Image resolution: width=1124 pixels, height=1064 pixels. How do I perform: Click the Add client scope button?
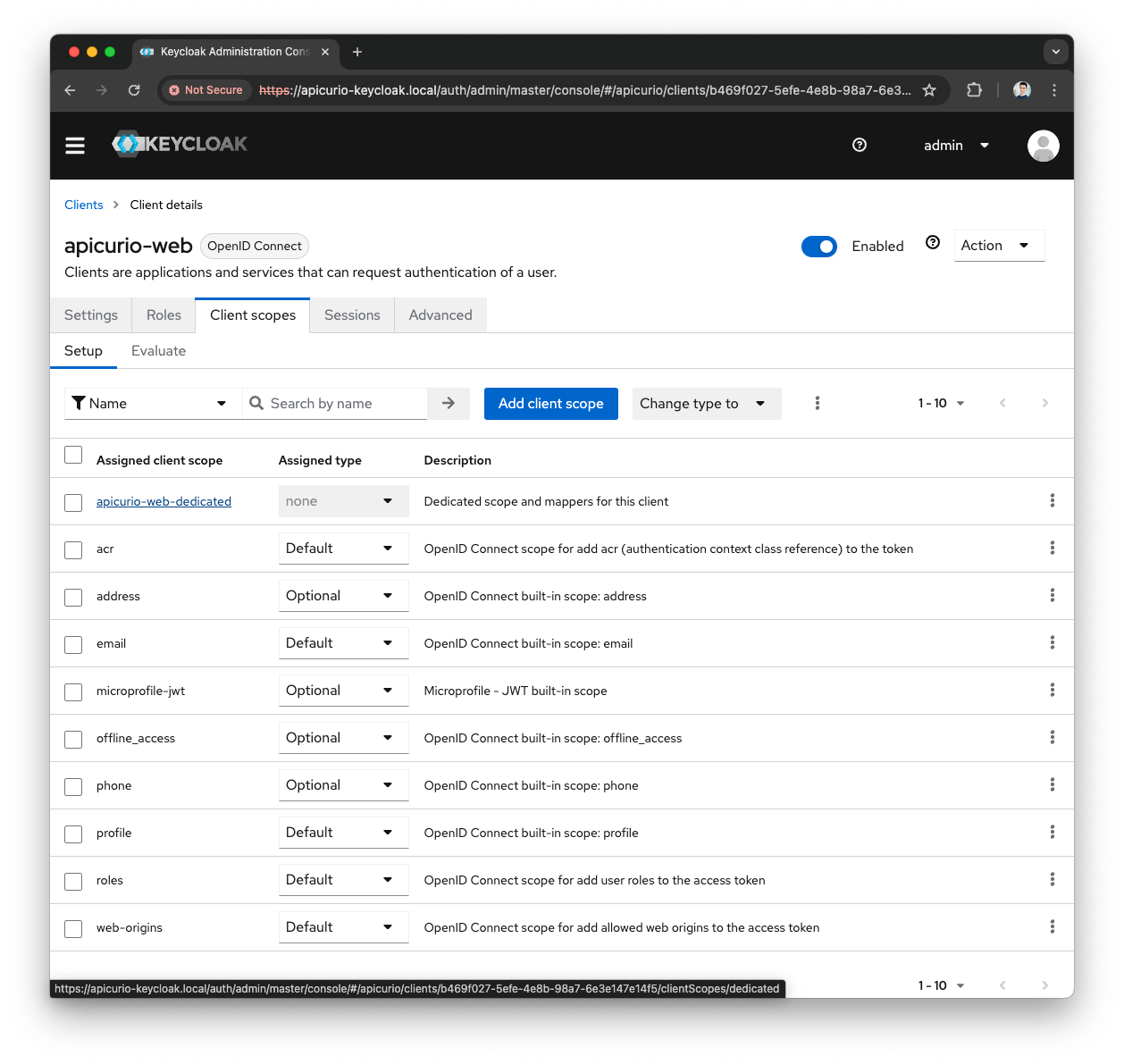pyautogui.click(x=550, y=403)
